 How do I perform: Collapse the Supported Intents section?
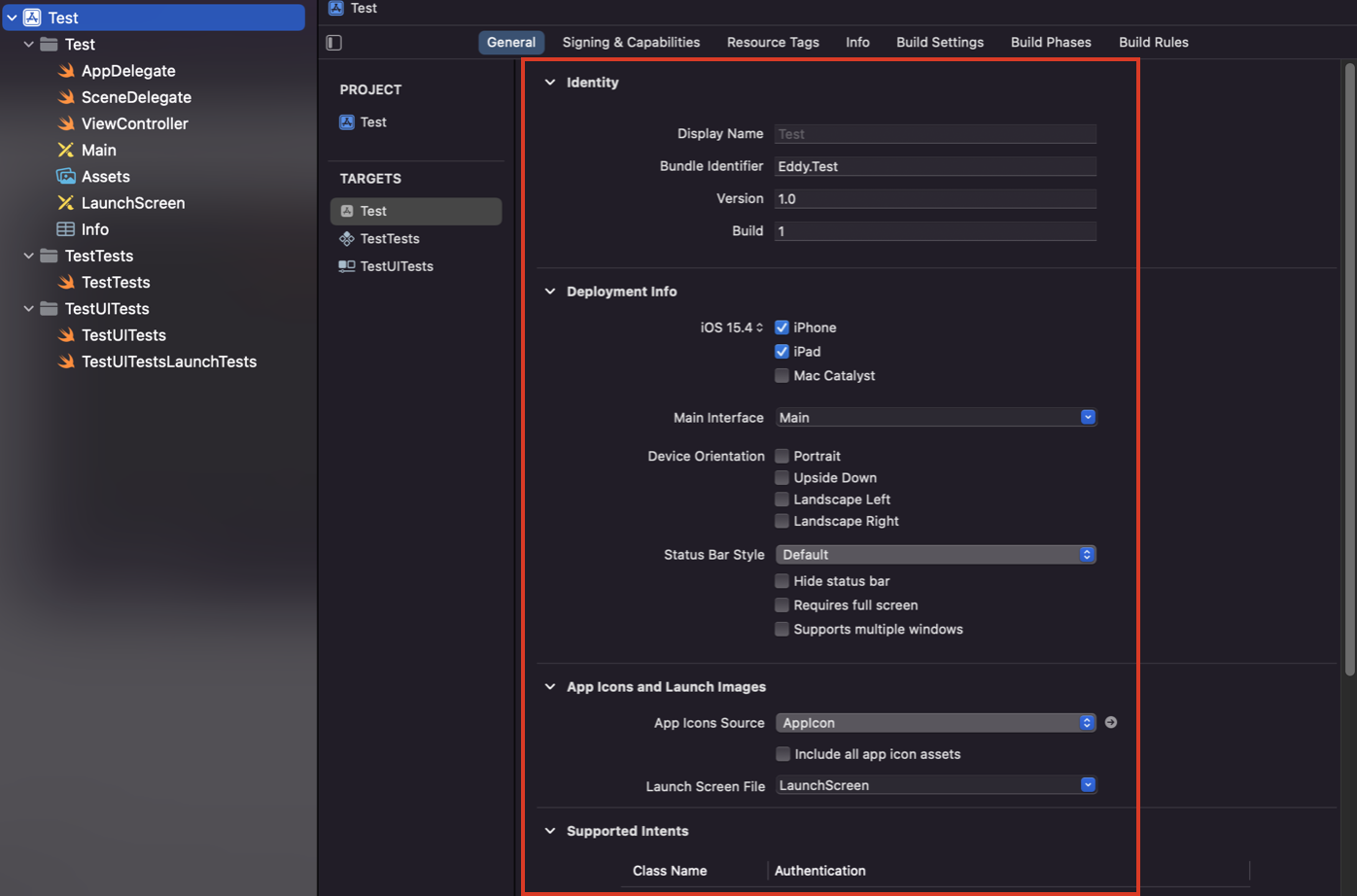pyautogui.click(x=550, y=831)
